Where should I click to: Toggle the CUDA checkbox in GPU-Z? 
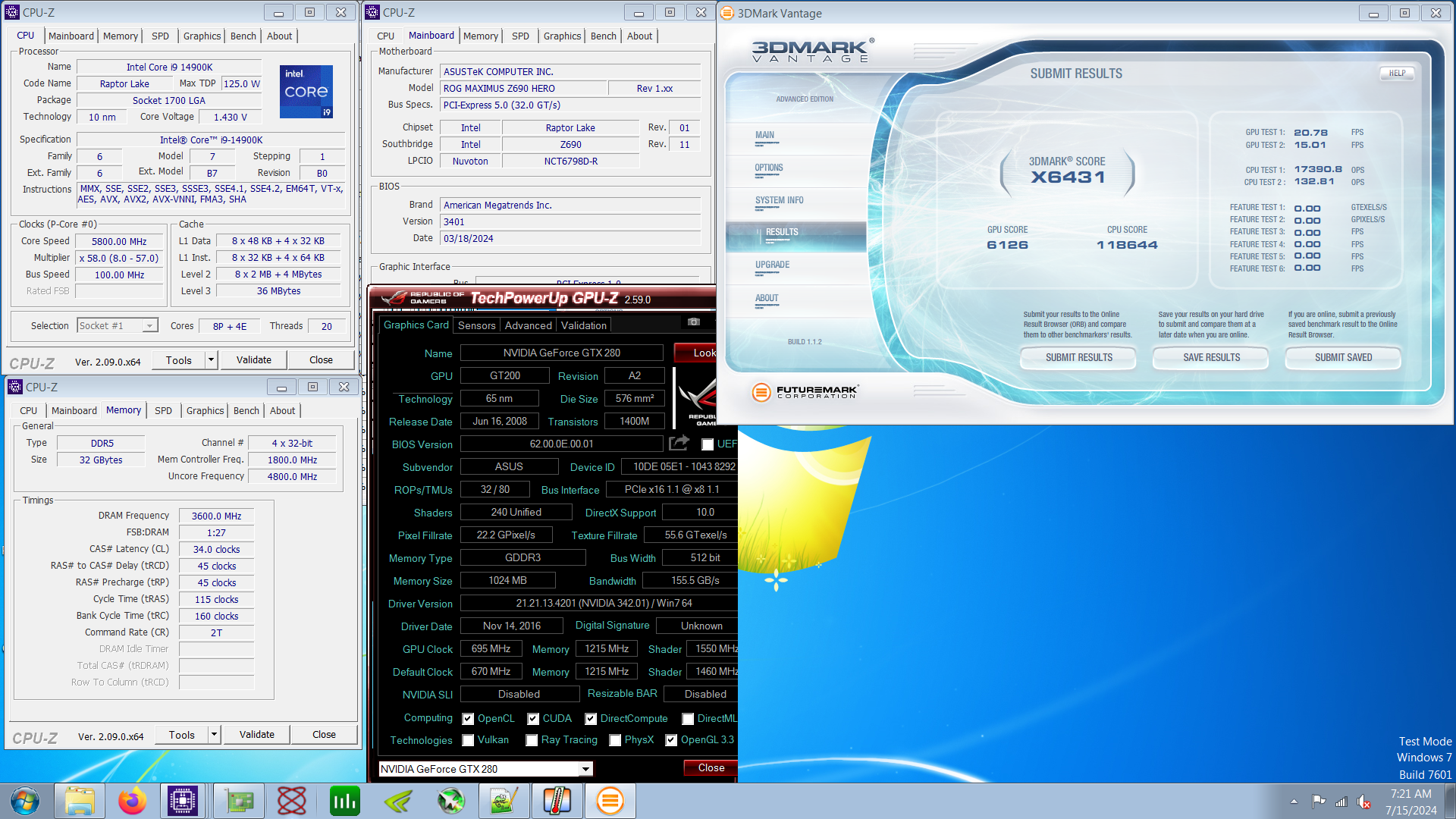pyautogui.click(x=533, y=719)
